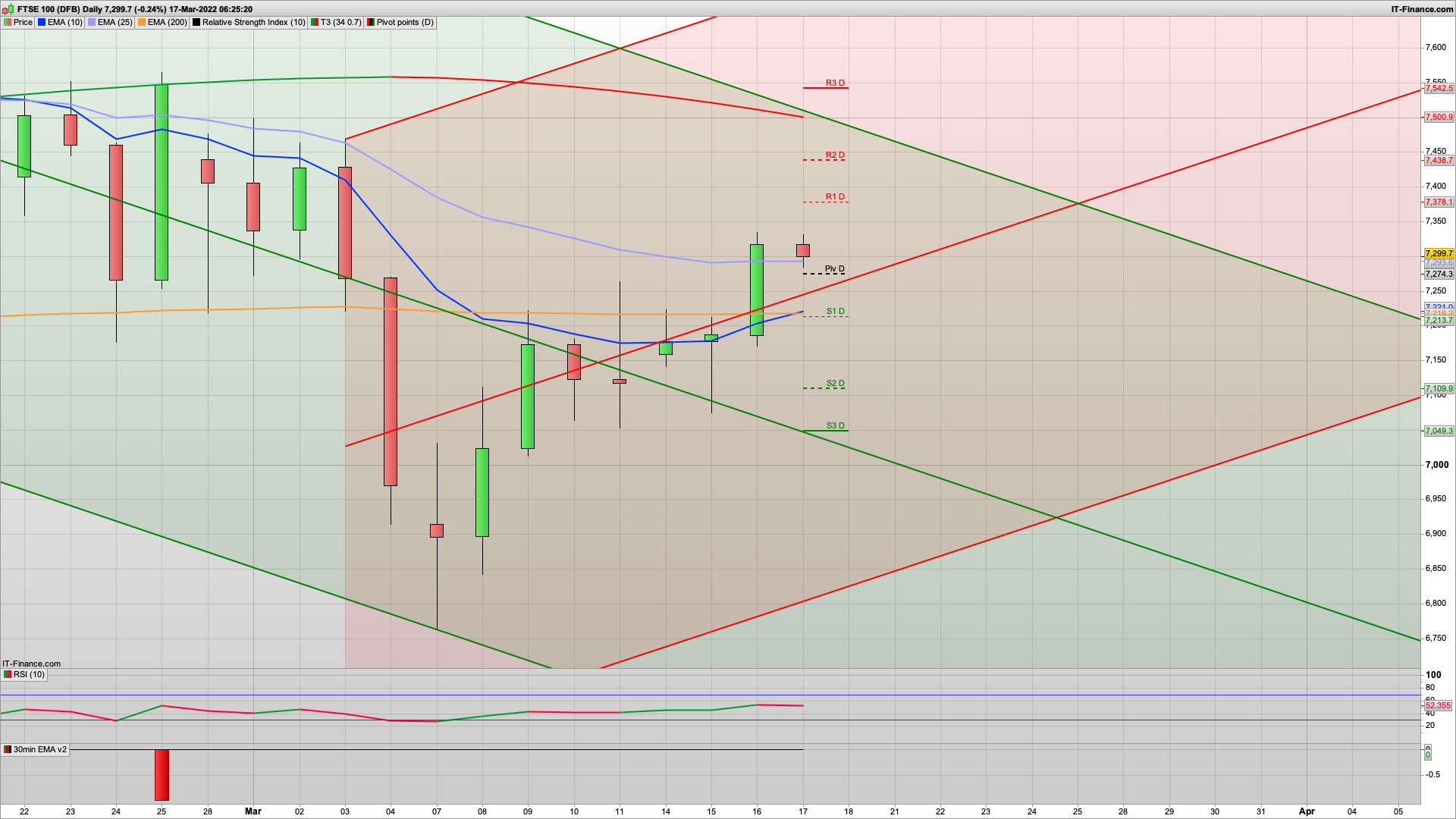This screenshot has height=819, width=1456.
Task: Click the IT-Finance.com link at top right
Action: tap(1422, 9)
